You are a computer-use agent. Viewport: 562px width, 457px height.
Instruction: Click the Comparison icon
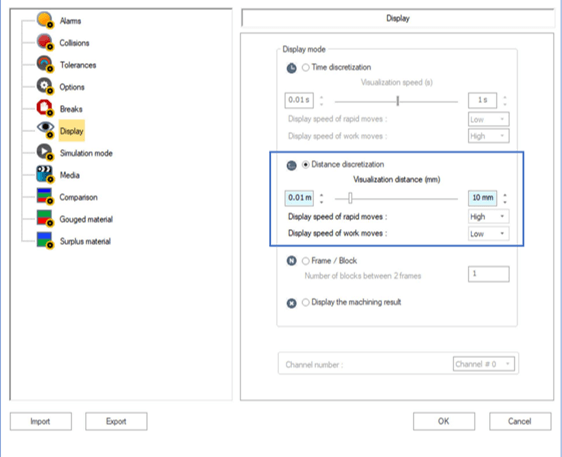45,196
